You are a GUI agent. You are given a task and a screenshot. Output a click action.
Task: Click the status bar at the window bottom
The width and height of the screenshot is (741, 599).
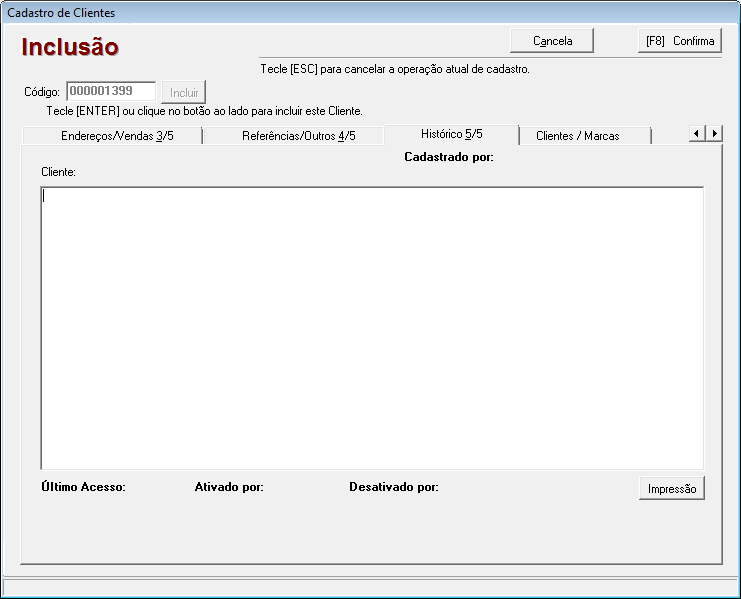click(x=370, y=587)
